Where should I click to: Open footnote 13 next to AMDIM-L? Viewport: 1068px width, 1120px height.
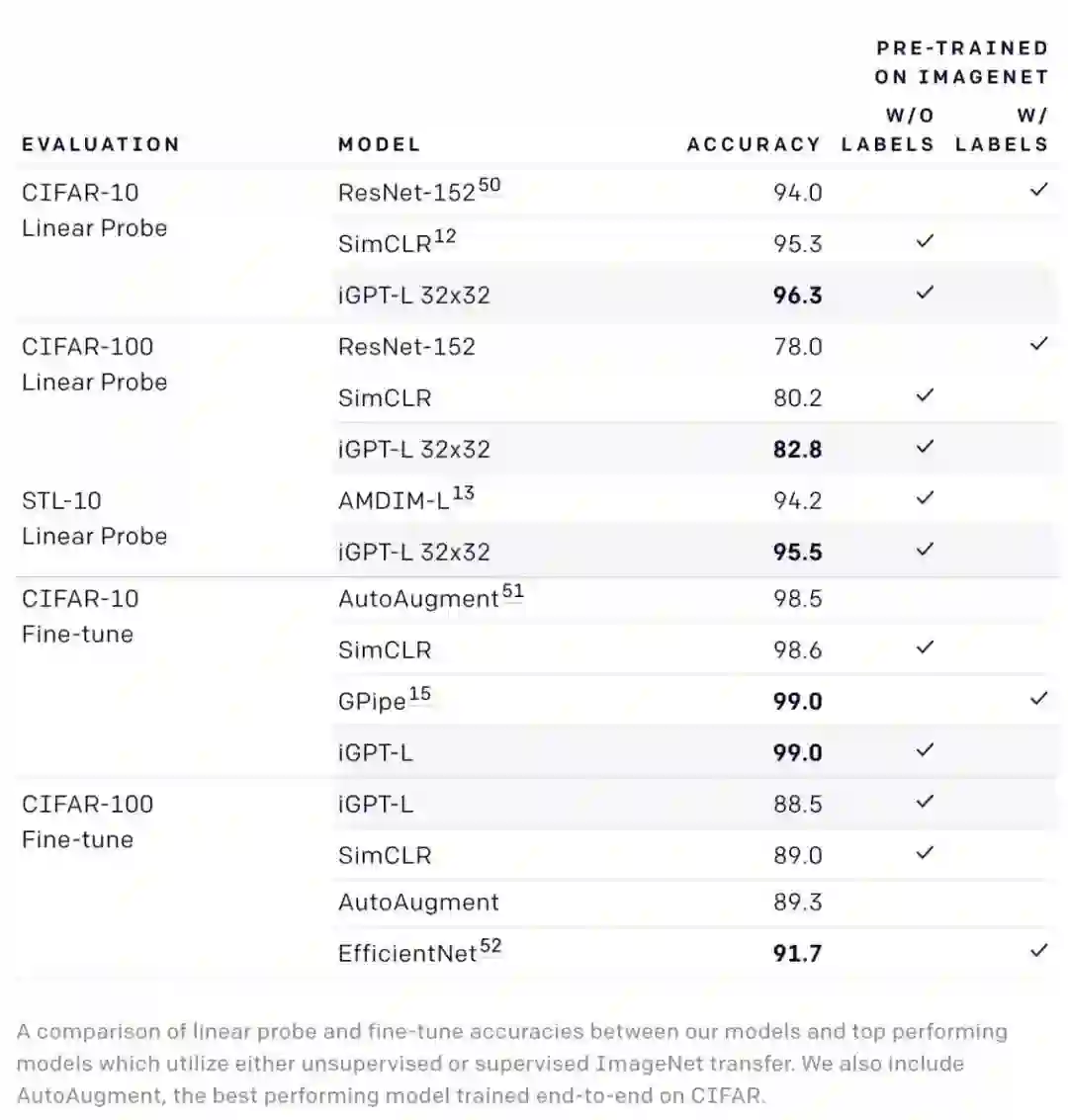463,493
